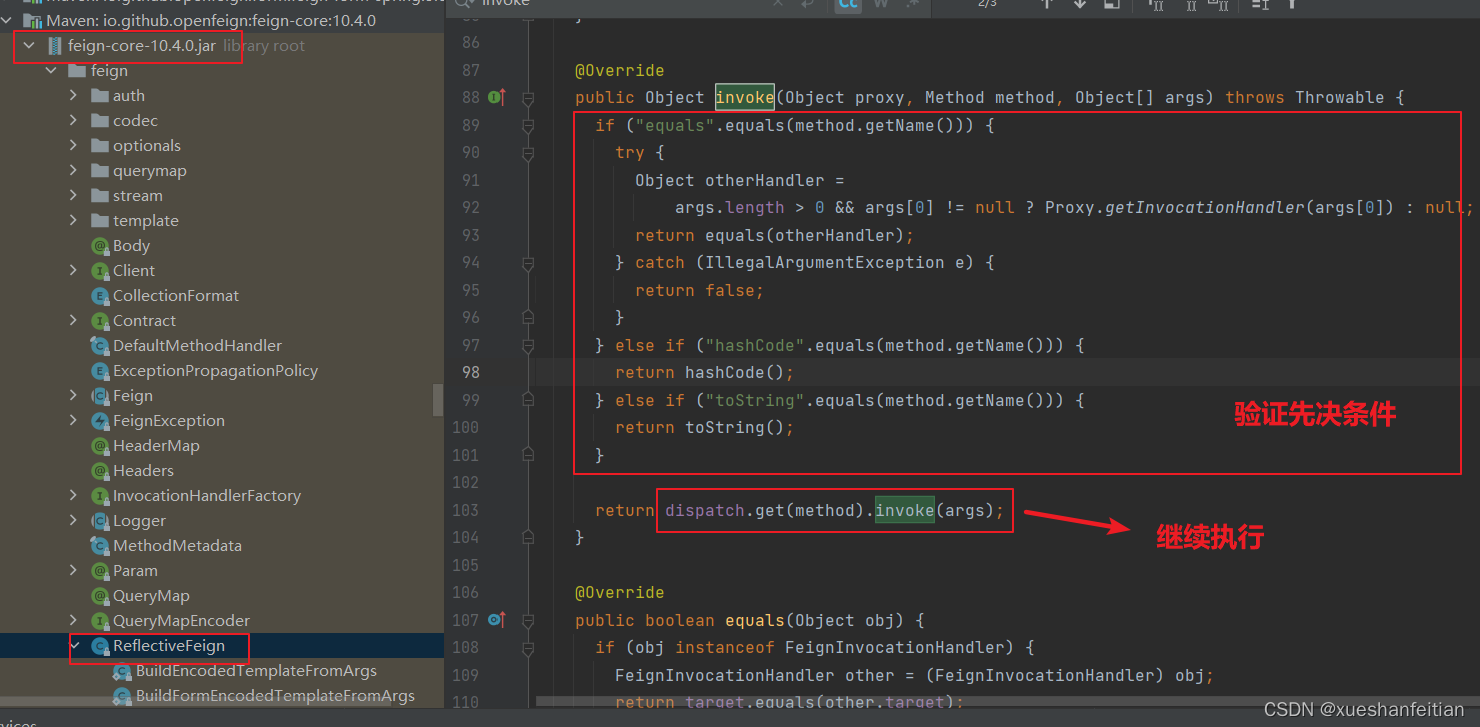
Task: Click the ReflectiveFeign class icon
Action: pyautogui.click(x=99, y=646)
